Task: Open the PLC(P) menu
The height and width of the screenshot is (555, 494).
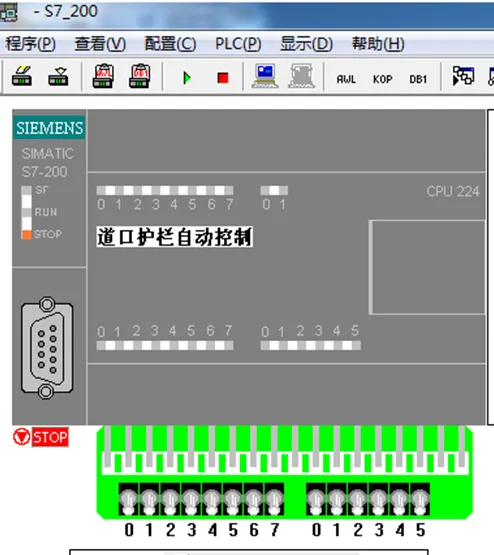Action: pos(238,44)
